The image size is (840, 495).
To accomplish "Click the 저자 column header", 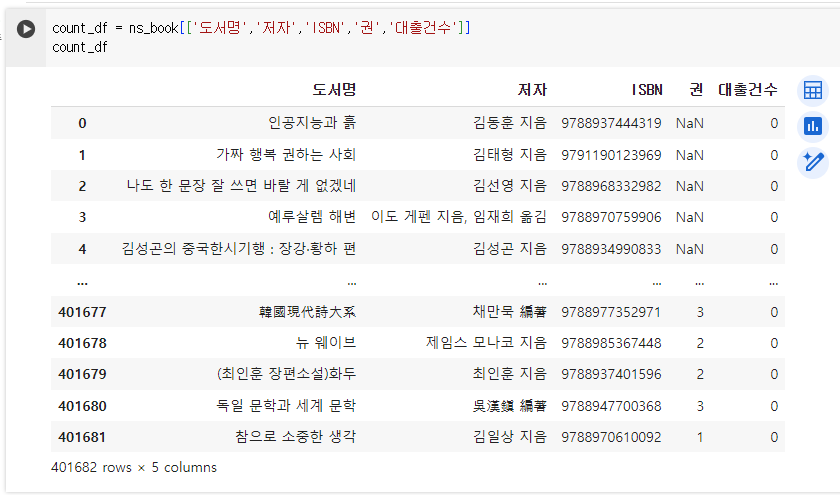I will pyautogui.click(x=532, y=89).
